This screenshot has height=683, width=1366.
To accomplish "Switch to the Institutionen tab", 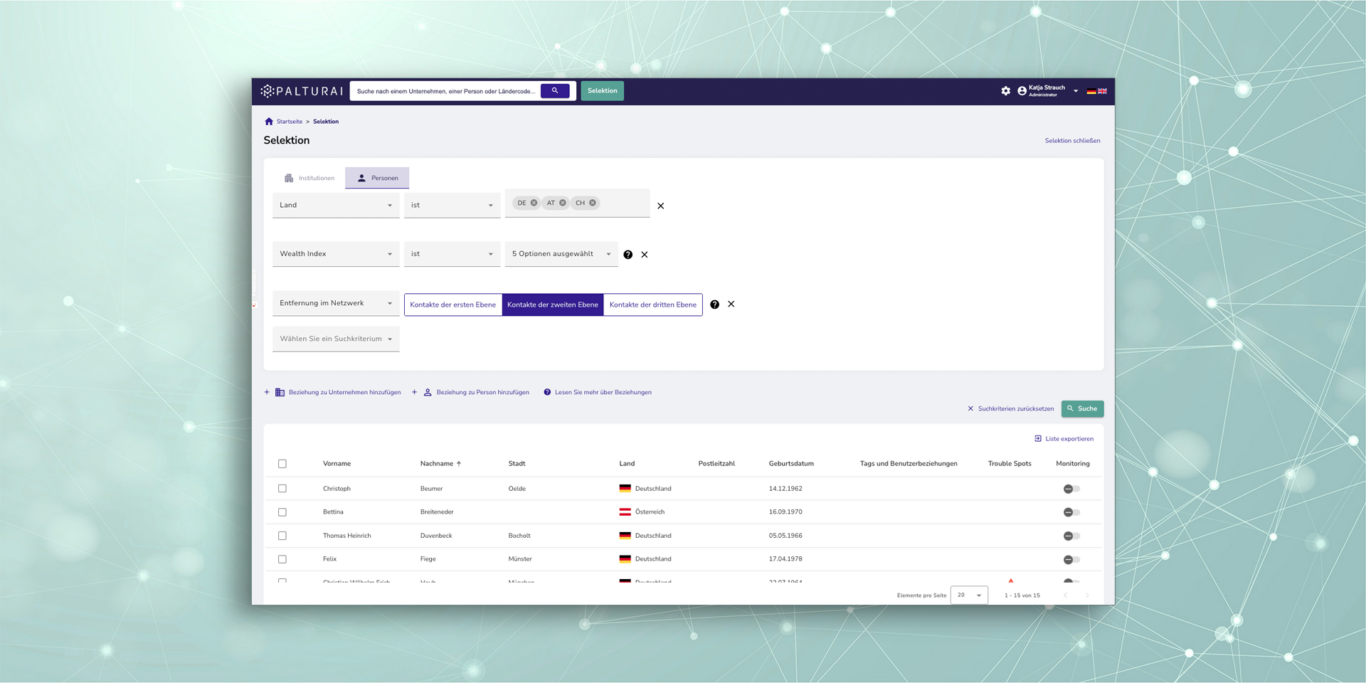I will pos(309,178).
